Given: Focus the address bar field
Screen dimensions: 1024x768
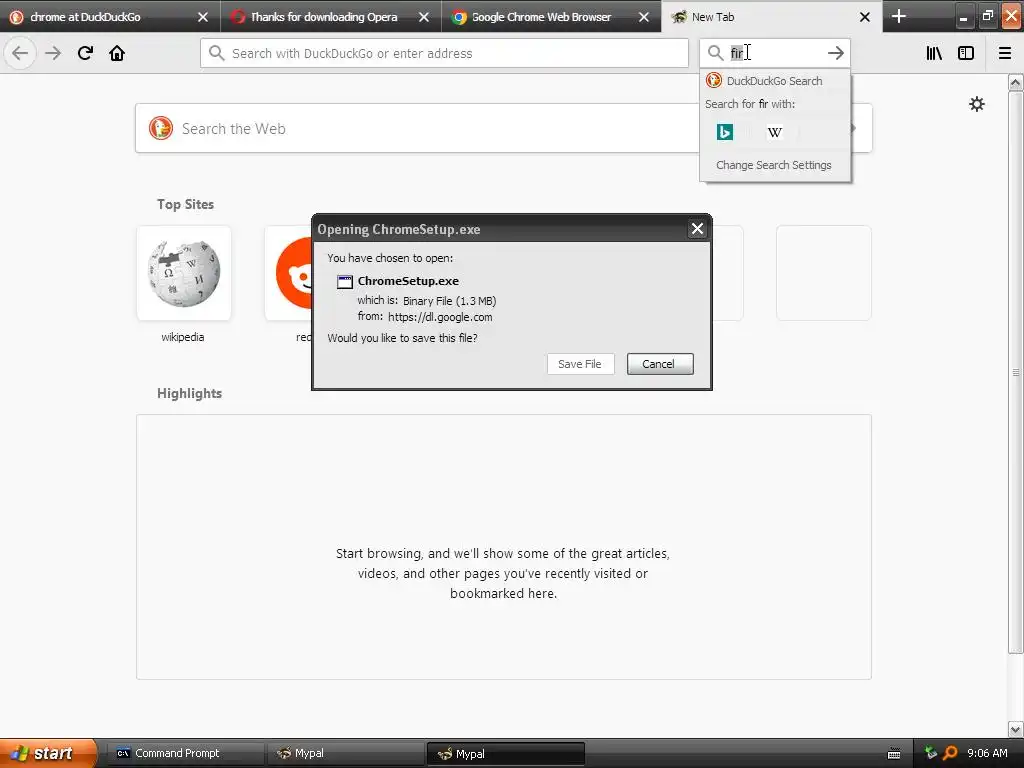Looking at the screenshot, I should [444, 53].
